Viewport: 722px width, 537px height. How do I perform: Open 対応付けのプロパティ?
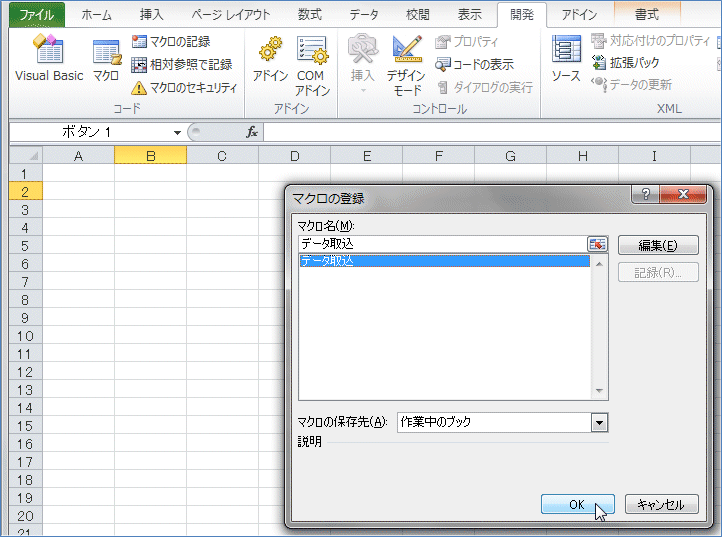tap(651, 41)
